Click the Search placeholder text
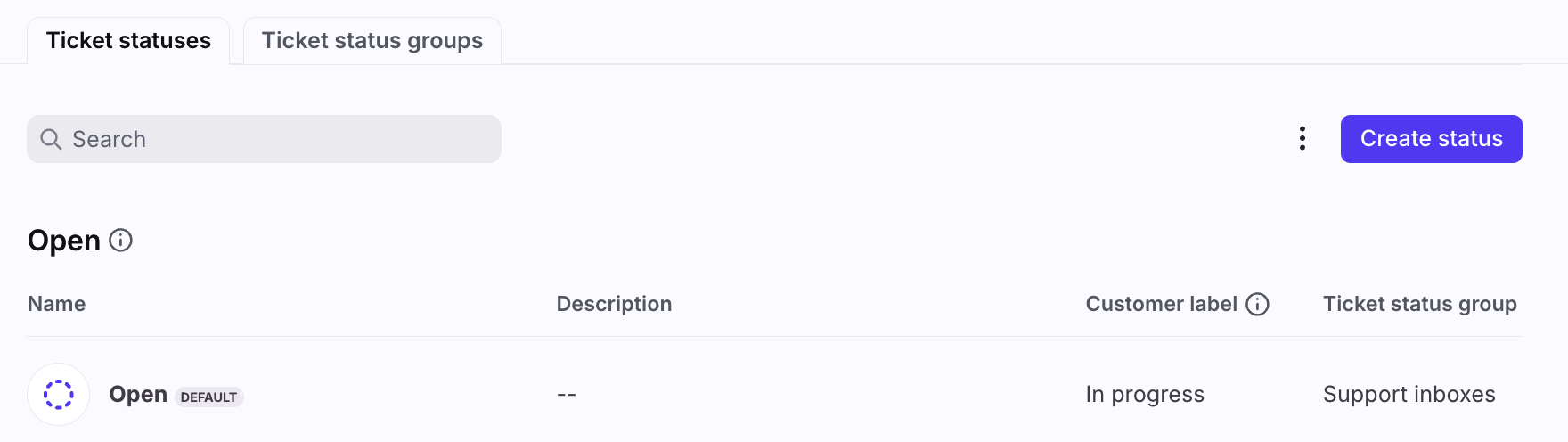The width and height of the screenshot is (1568, 442). (x=109, y=139)
